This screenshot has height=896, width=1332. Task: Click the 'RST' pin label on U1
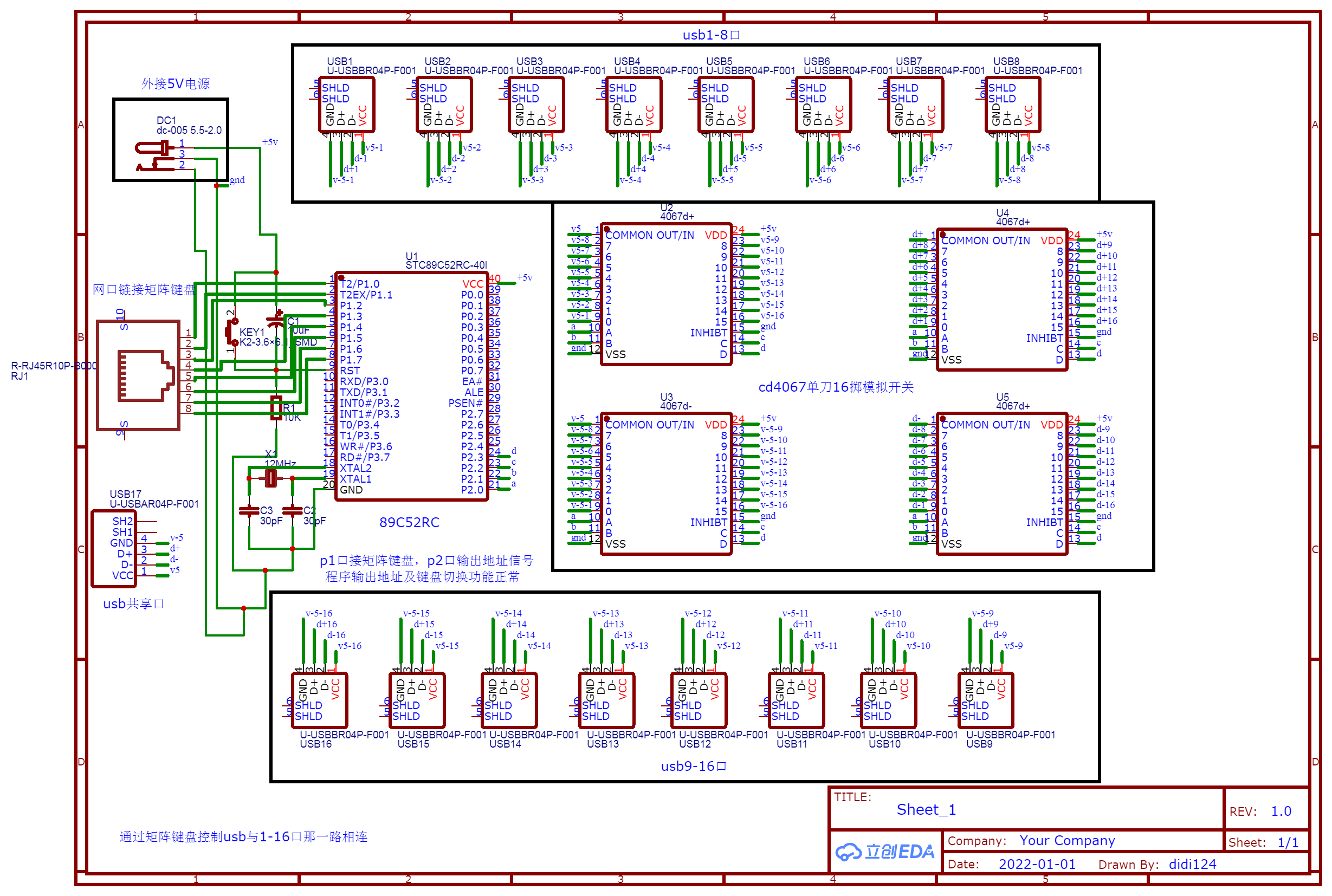[350, 371]
